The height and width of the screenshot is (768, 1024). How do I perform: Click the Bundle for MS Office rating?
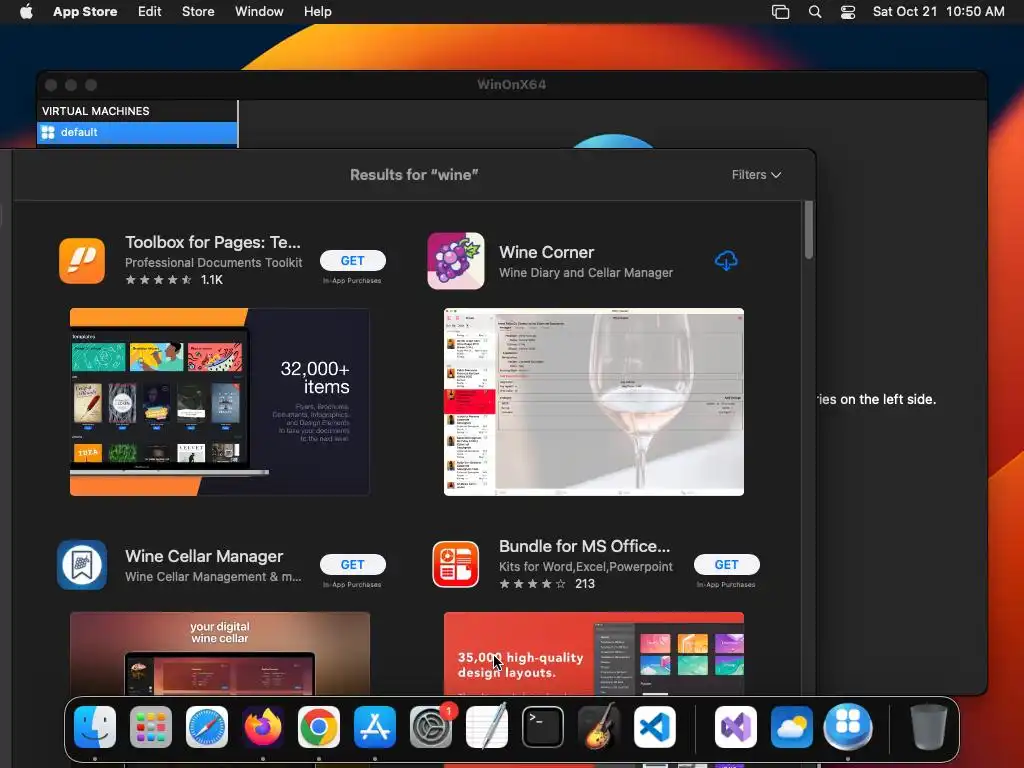click(x=532, y=584)
